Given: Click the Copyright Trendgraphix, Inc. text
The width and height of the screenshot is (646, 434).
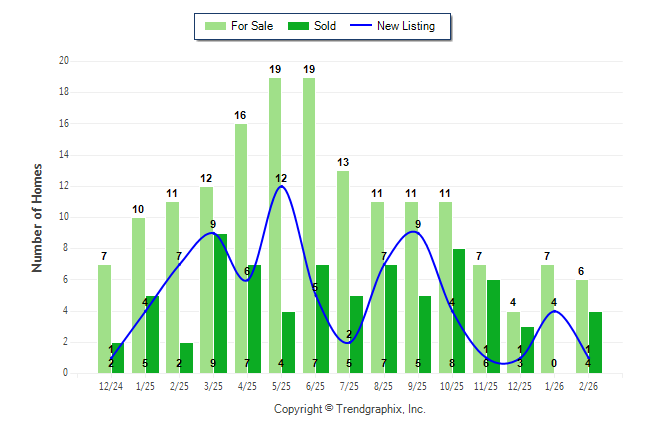Looking at the screenshot, I should point(350,409).
